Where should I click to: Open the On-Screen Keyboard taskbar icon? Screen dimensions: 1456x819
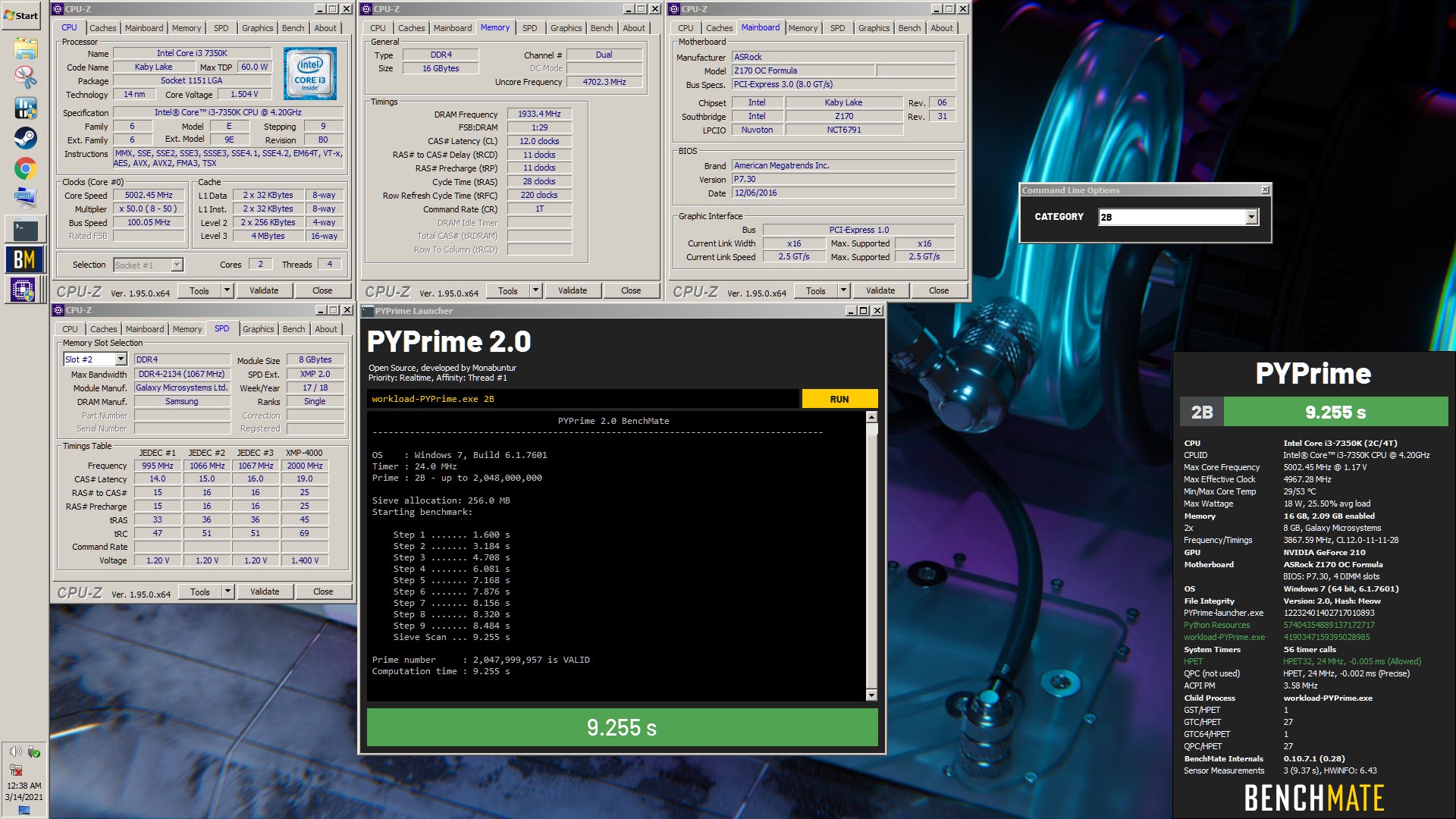click(x=25, y=197)
